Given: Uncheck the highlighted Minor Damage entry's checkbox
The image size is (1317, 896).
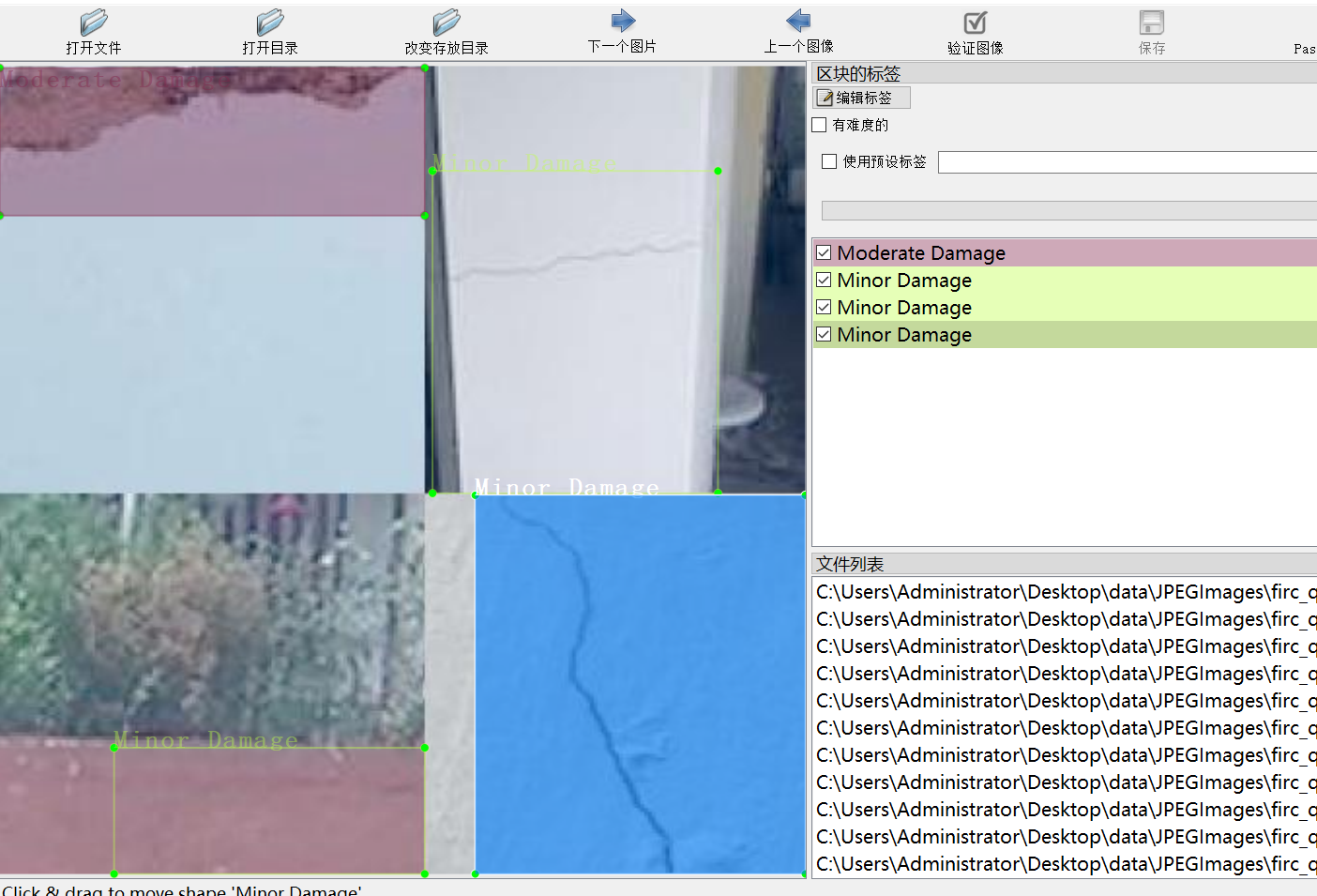Looking at the screenshot, I should click(824, 334).
